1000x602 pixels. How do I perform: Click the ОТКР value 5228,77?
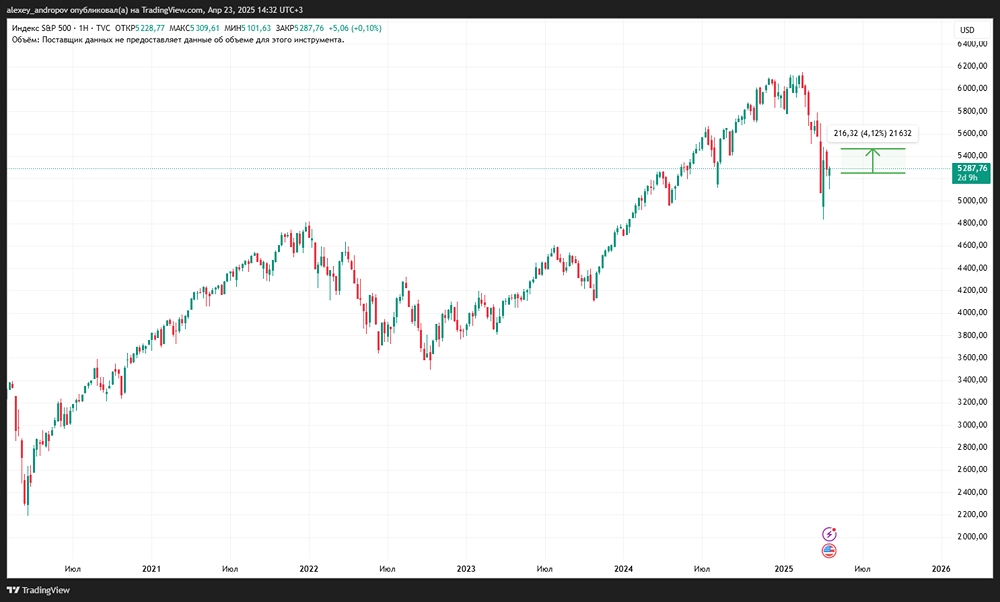150,28
